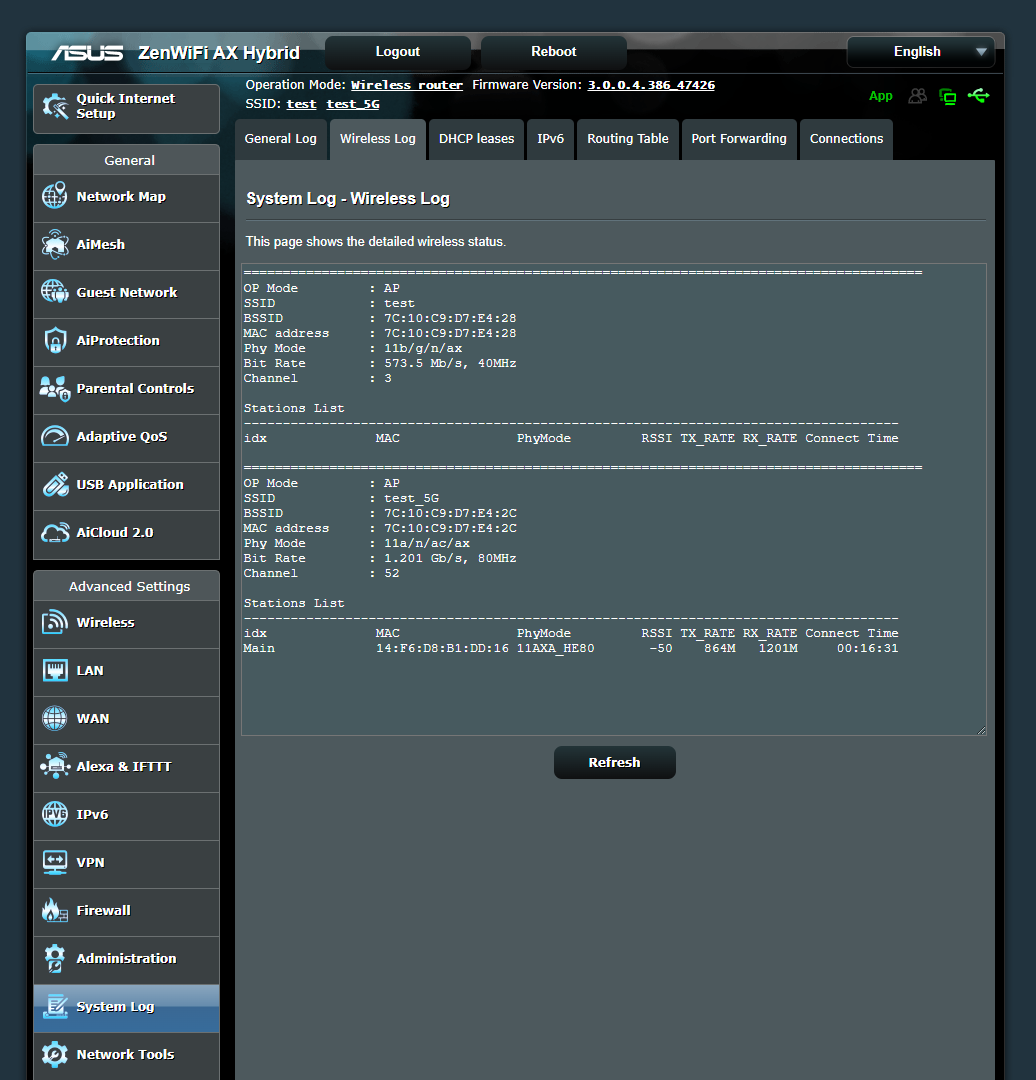Open USB device status icon

tap(979, 96)
